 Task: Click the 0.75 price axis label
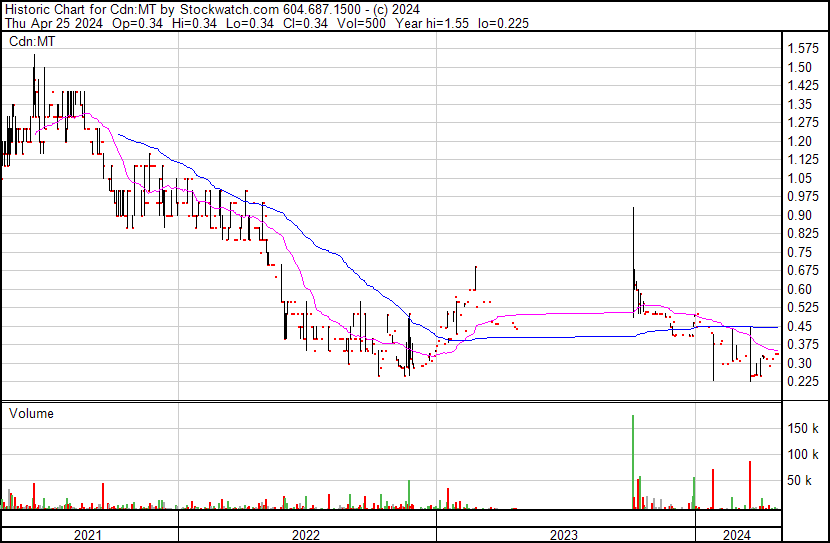[799, 252]
